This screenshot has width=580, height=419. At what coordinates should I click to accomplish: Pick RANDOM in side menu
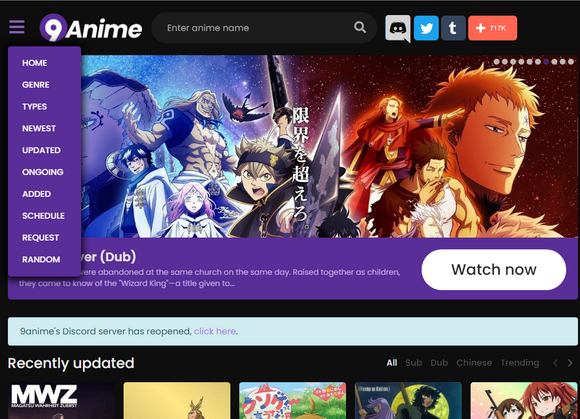pyautogui.click(x=41, y=259)
